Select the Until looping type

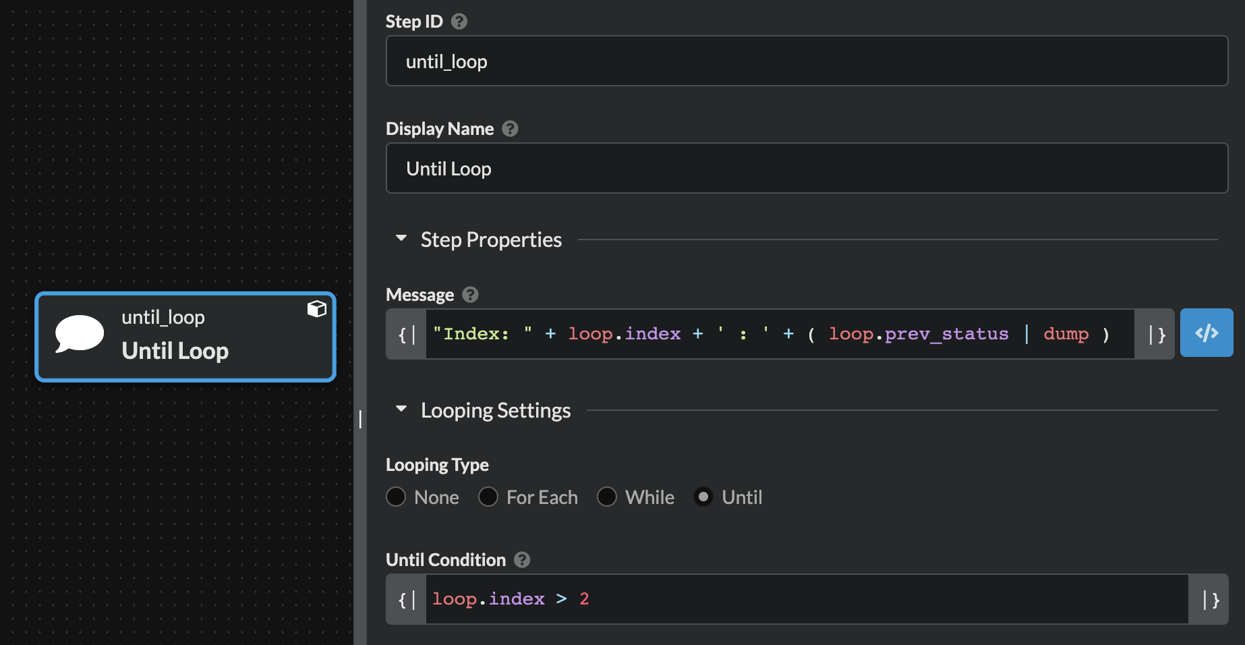tap(704, 497)
